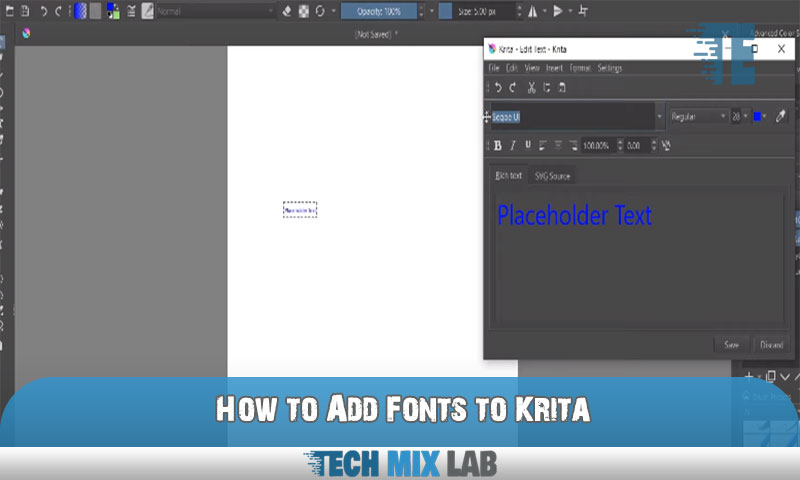
Task: Open View menu in Edit Text window
Action: (532, 68)
